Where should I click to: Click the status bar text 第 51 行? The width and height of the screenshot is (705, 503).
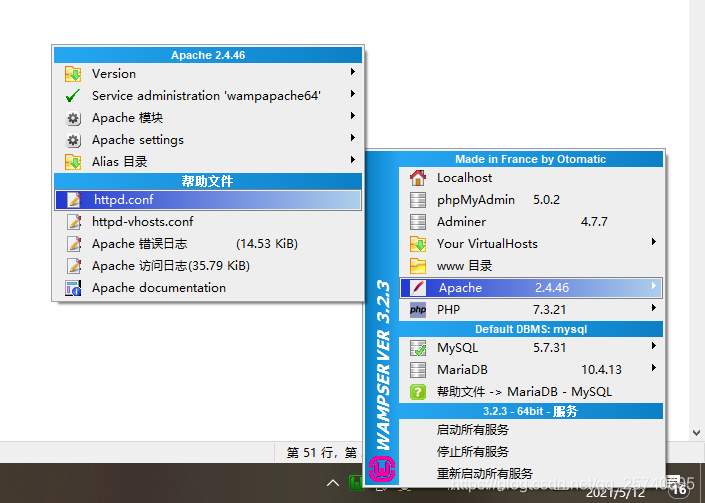pyautogui.click(x=312, y=453)
